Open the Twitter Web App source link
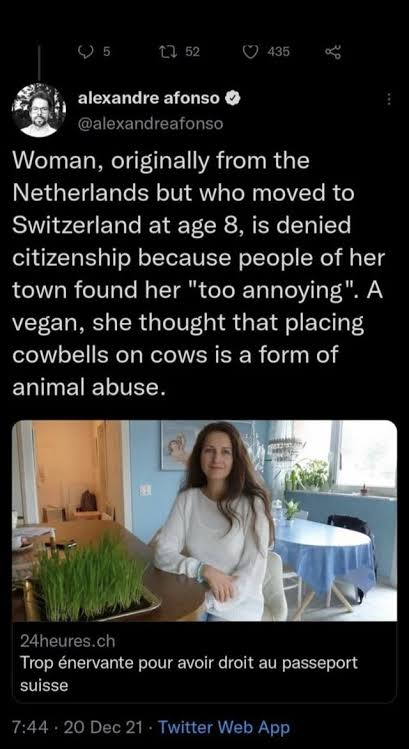409x749 pixels. click(224, 728)
